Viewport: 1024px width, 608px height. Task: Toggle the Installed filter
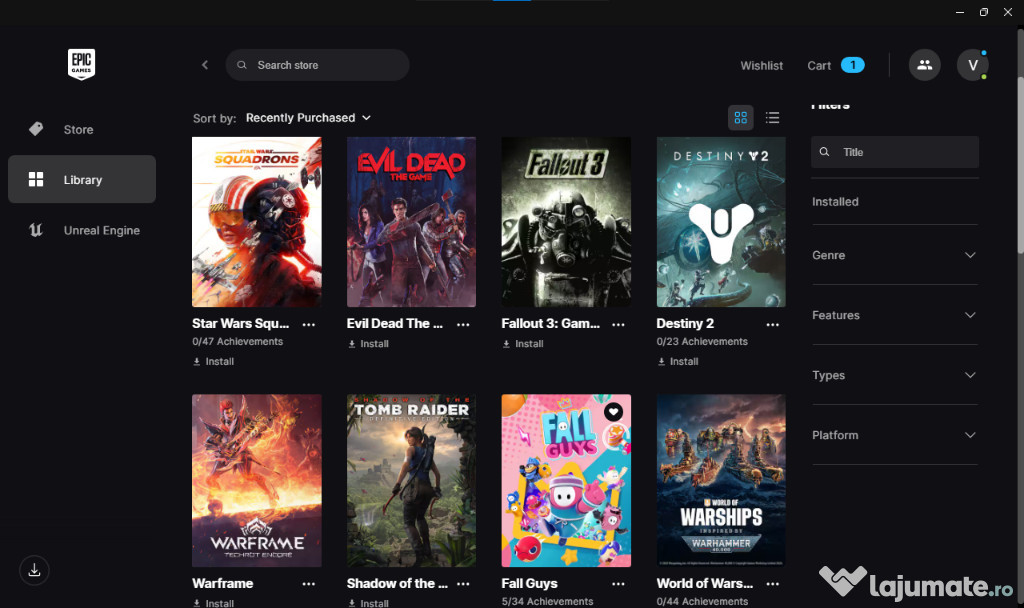tap(835, 202)
